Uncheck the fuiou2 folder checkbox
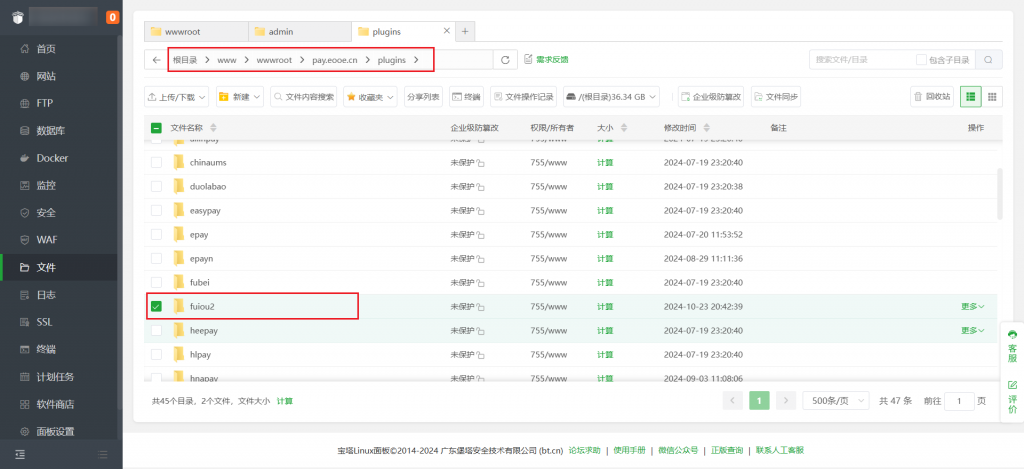The height and width of the screenshot is (469, 1024). tap(156, 306)
